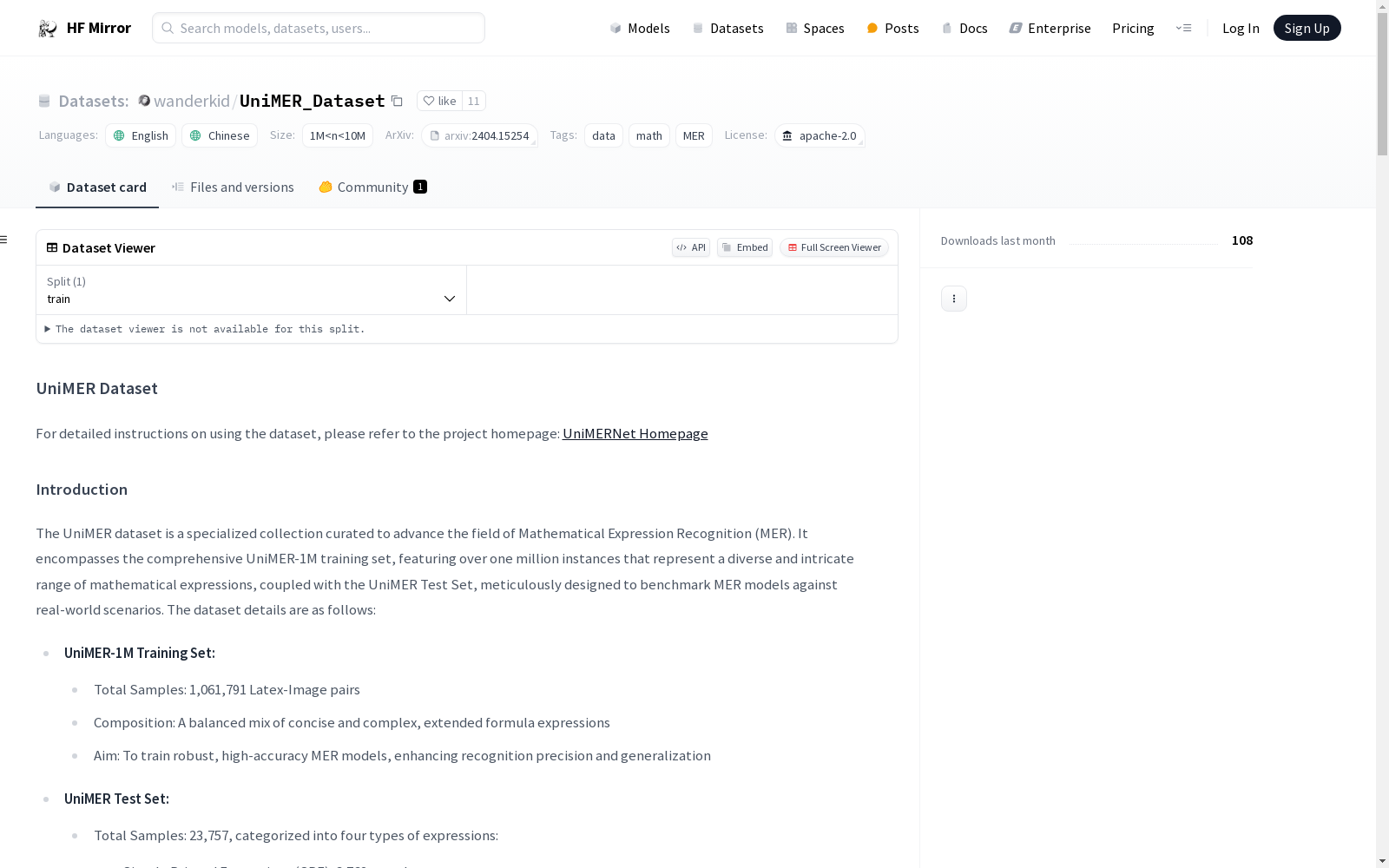Click the API button in Dataset Viewer
1389x868 pixels.
(x=691, y=247)
